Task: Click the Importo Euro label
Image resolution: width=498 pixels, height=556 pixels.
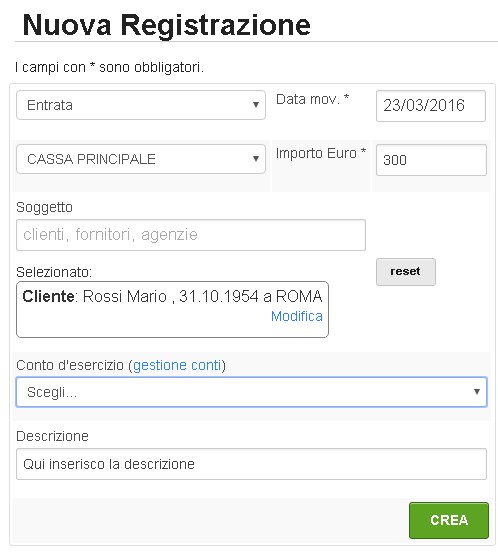Action: coord(321,153)
